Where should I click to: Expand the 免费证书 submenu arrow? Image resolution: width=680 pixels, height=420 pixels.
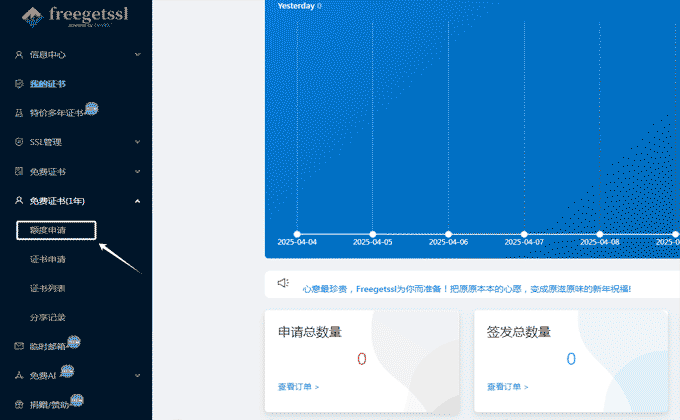tap(137, 171)
